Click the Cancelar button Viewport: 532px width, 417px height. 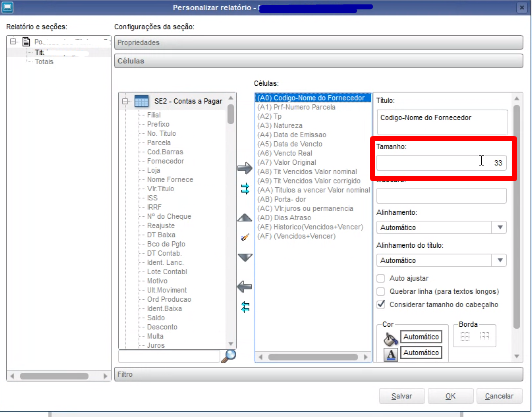499,396
